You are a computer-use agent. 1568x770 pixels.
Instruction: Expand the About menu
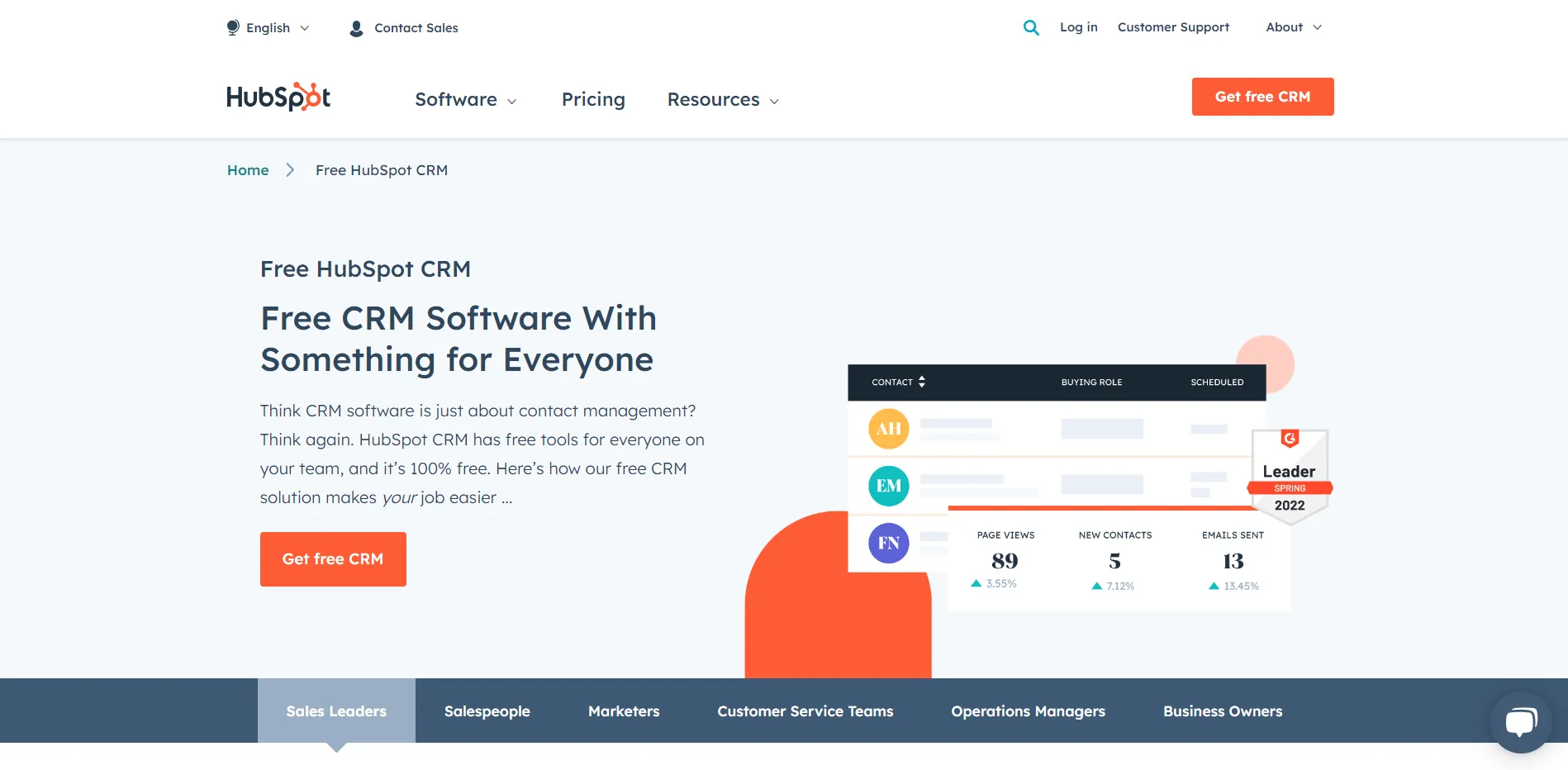click(1294, 27)
